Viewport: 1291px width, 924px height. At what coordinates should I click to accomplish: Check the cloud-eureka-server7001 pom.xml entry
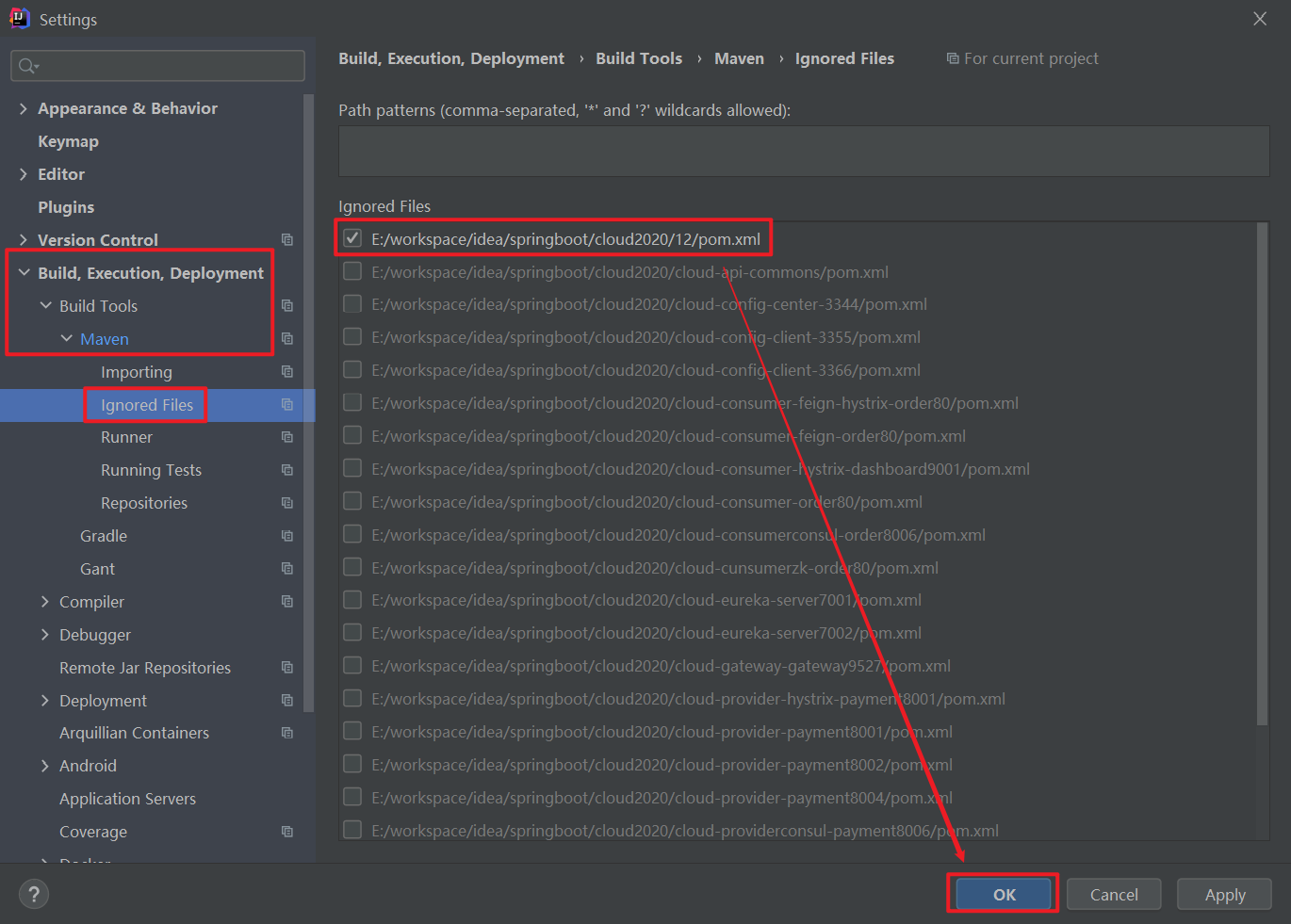tap(351, 599)
